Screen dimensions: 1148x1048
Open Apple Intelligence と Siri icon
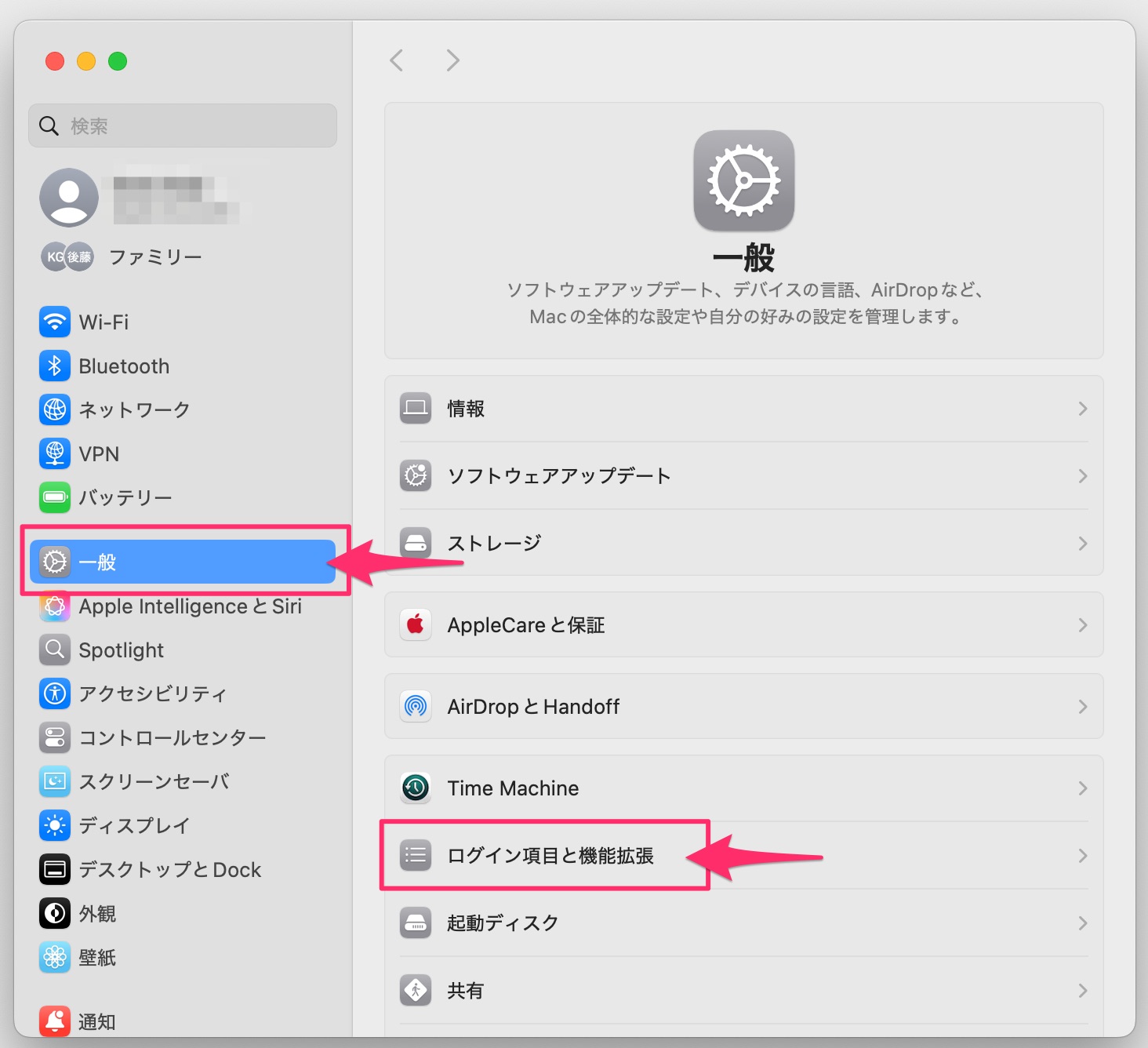[x=55, y=606]
